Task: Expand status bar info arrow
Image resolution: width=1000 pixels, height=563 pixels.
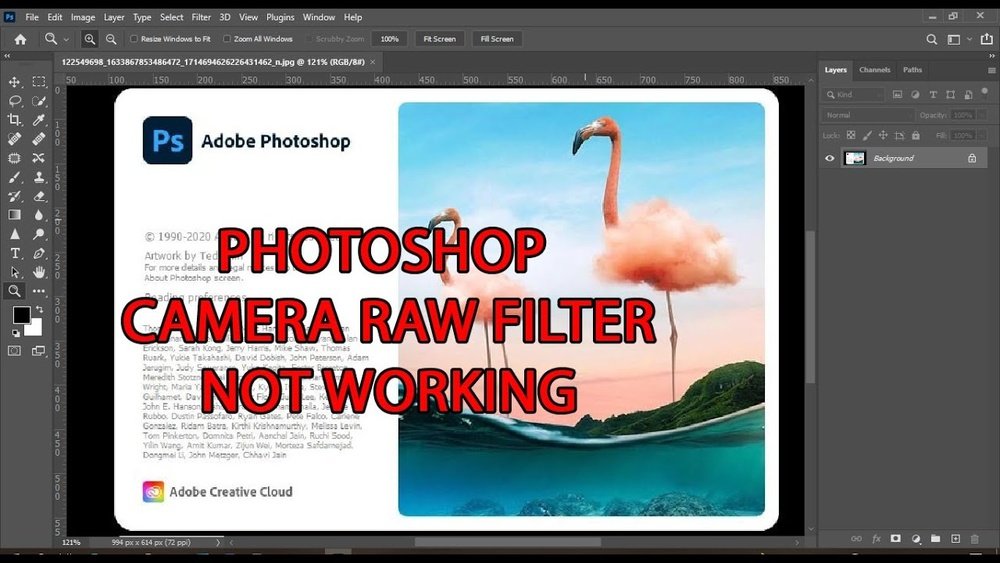Action: pos(217,543)
